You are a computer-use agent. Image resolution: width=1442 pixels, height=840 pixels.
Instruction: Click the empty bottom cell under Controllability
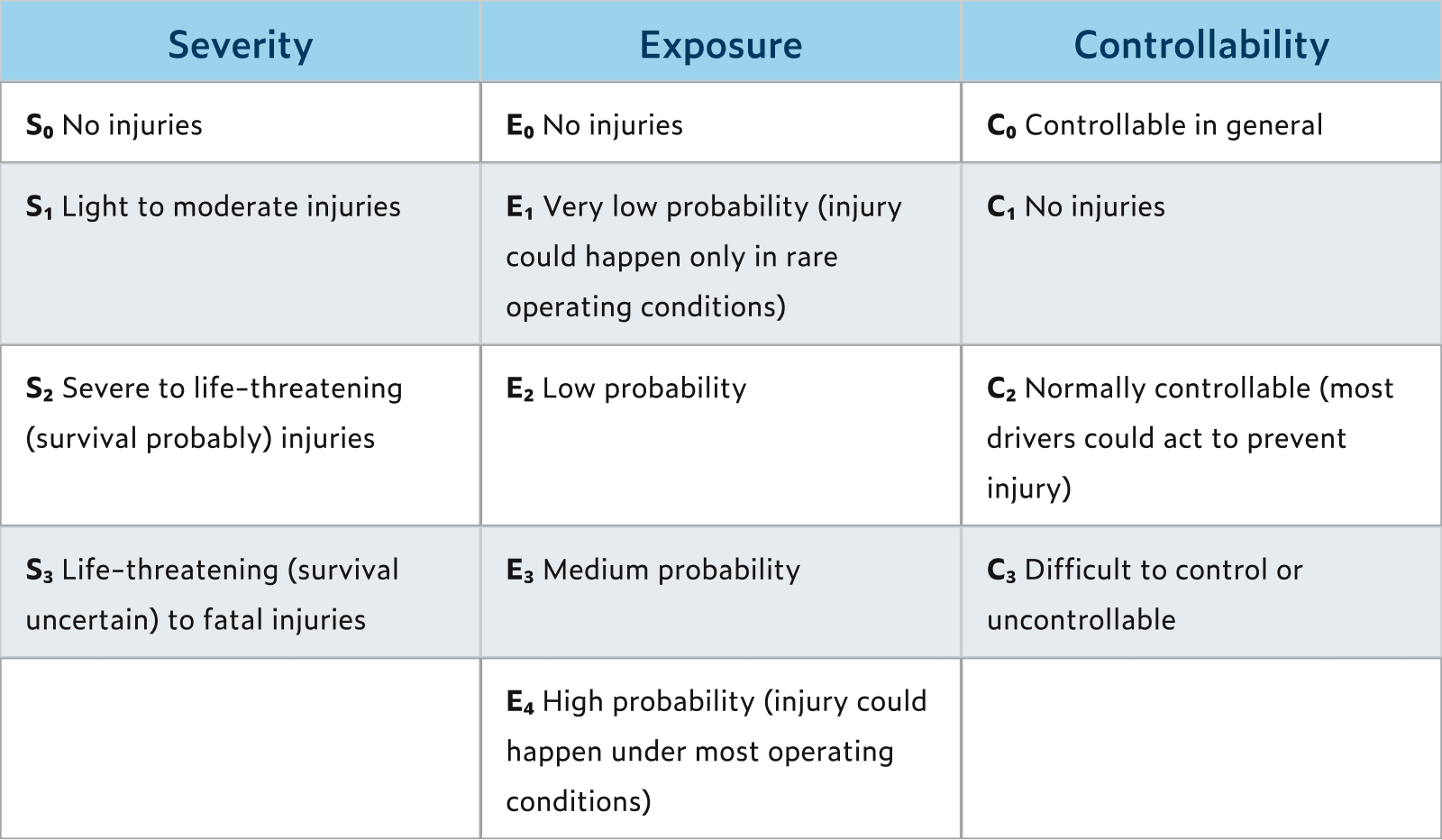pyautogui.click(x=1201, y=748)
